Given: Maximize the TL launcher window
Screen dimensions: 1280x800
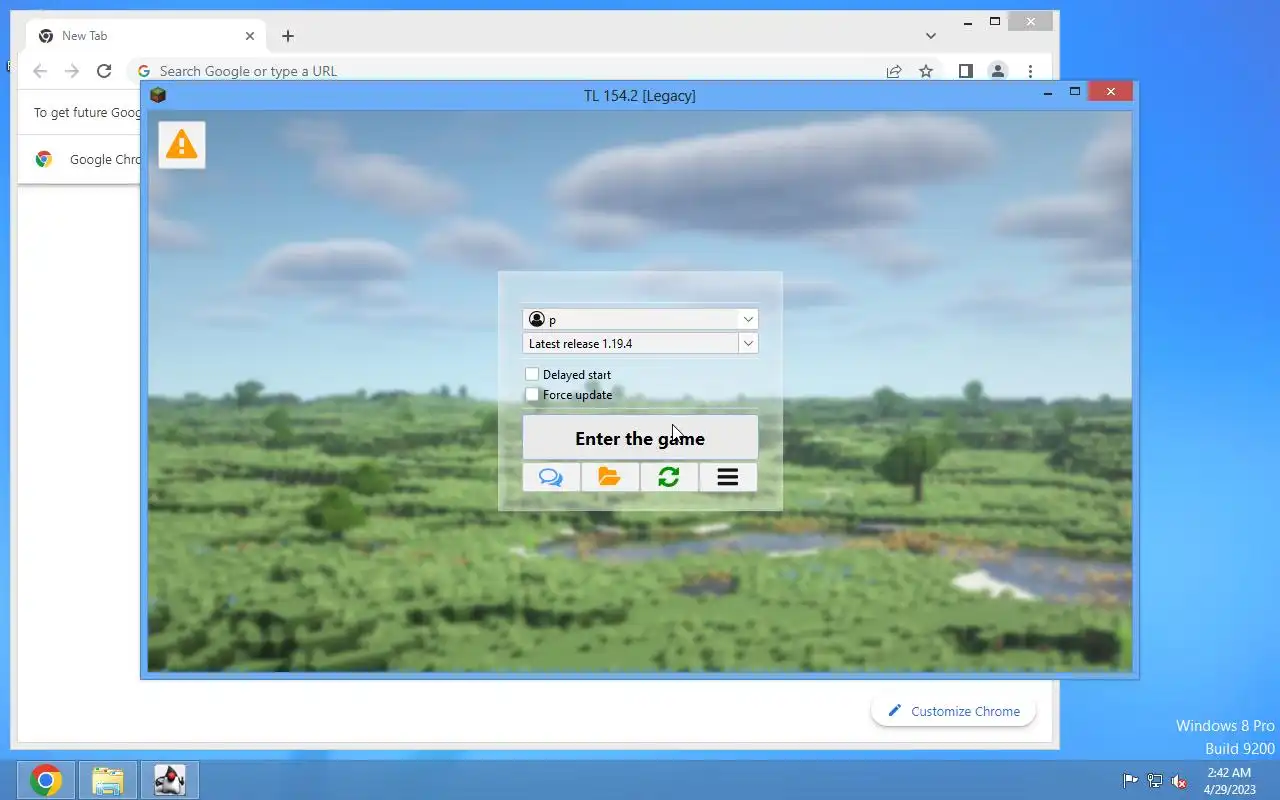Looking at the screenshot, I should [x=1075, y=92].
